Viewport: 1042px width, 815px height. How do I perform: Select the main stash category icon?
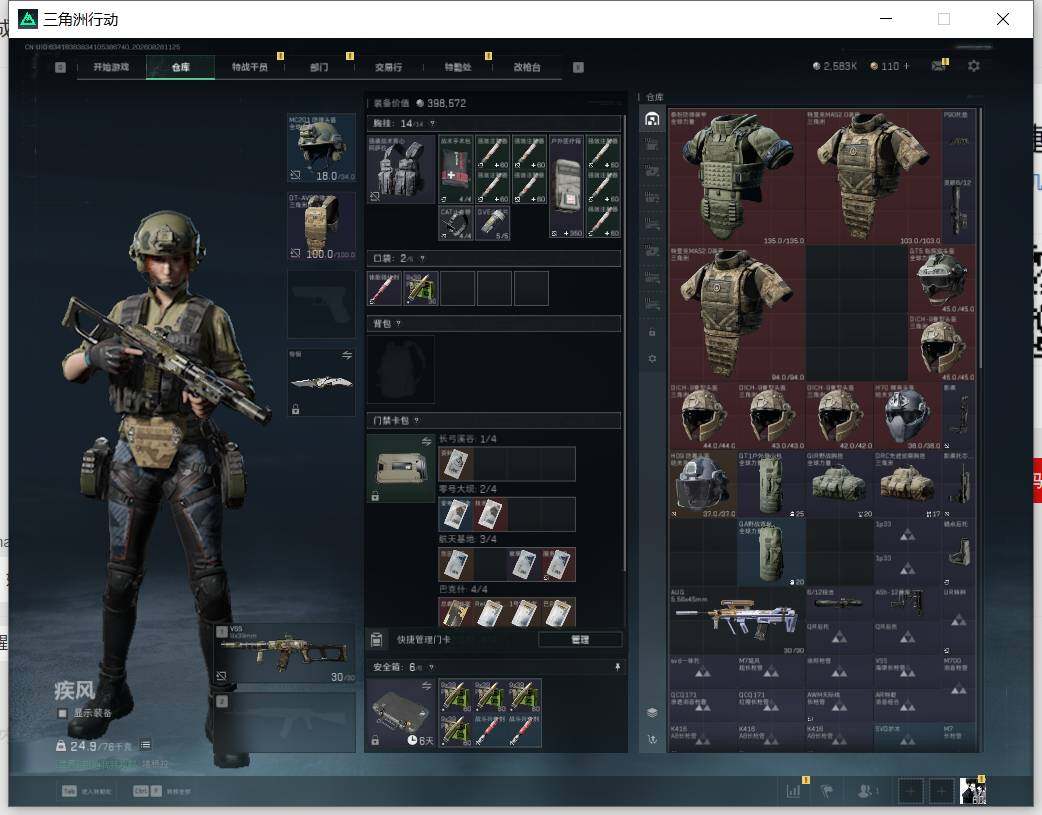652,119
